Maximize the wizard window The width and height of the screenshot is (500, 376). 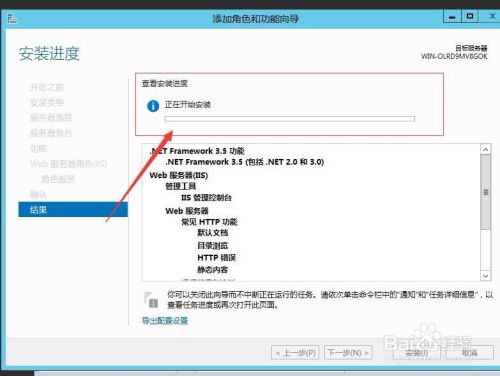(x=470, y=16)
